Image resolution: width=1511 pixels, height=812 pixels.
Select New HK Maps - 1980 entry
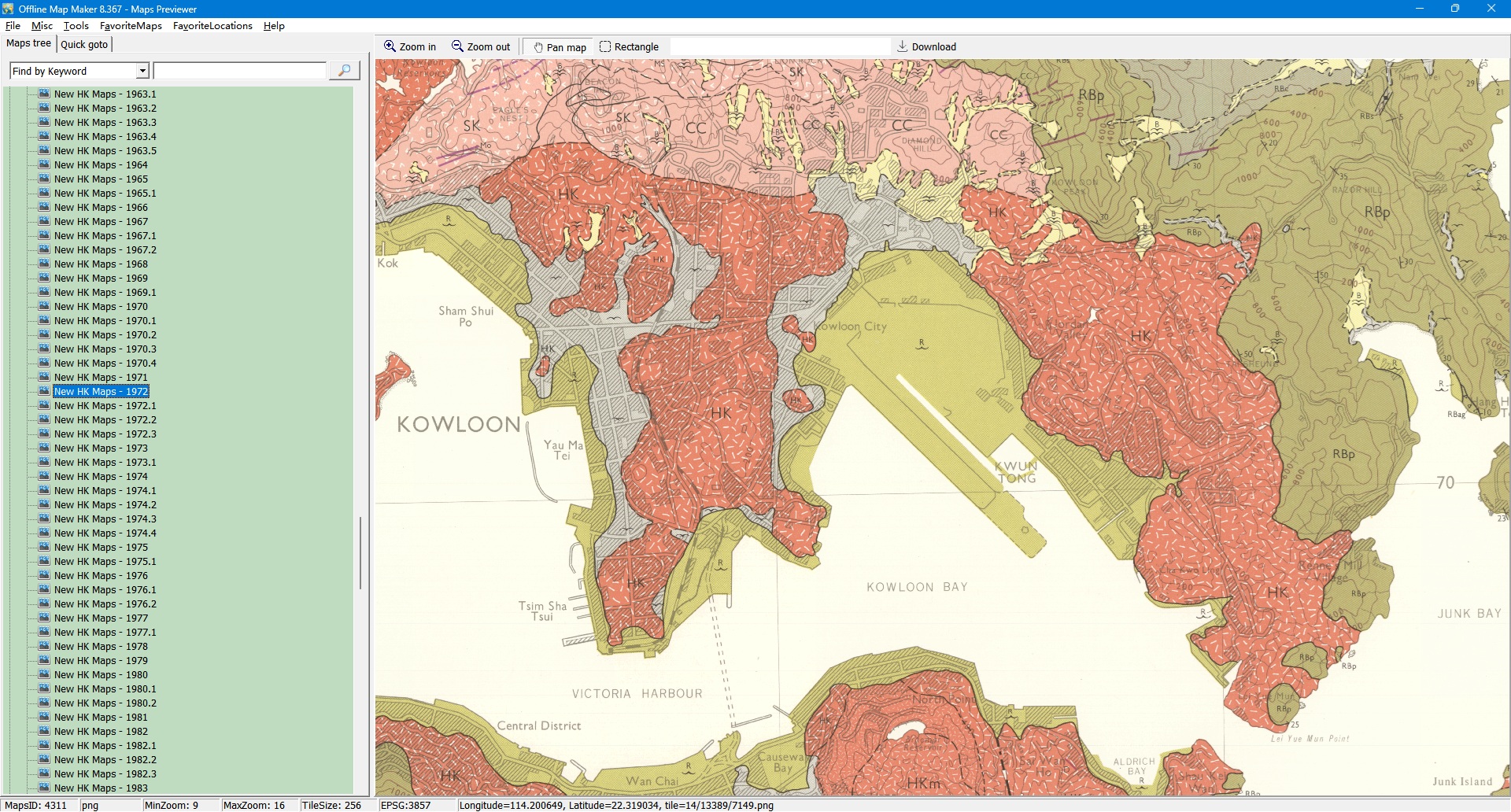101,675
